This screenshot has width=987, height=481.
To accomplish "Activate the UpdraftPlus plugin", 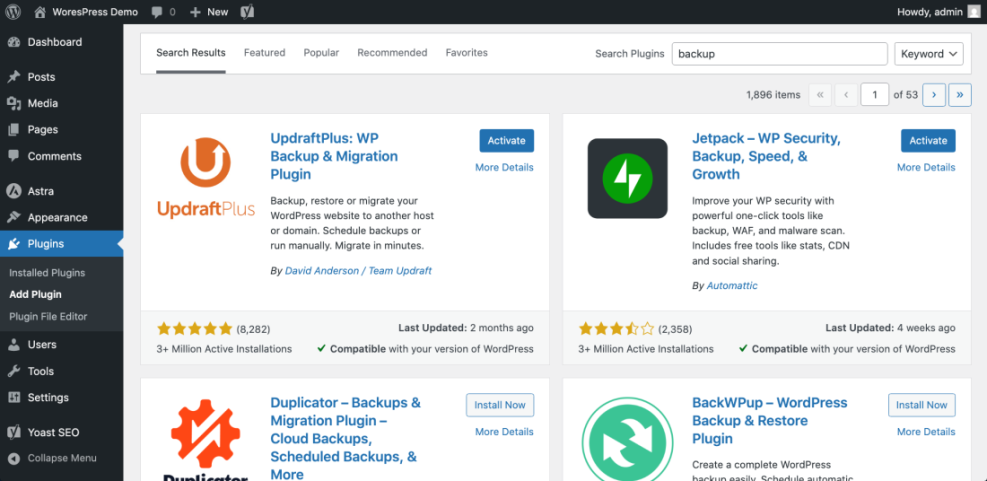I will 507,140.
